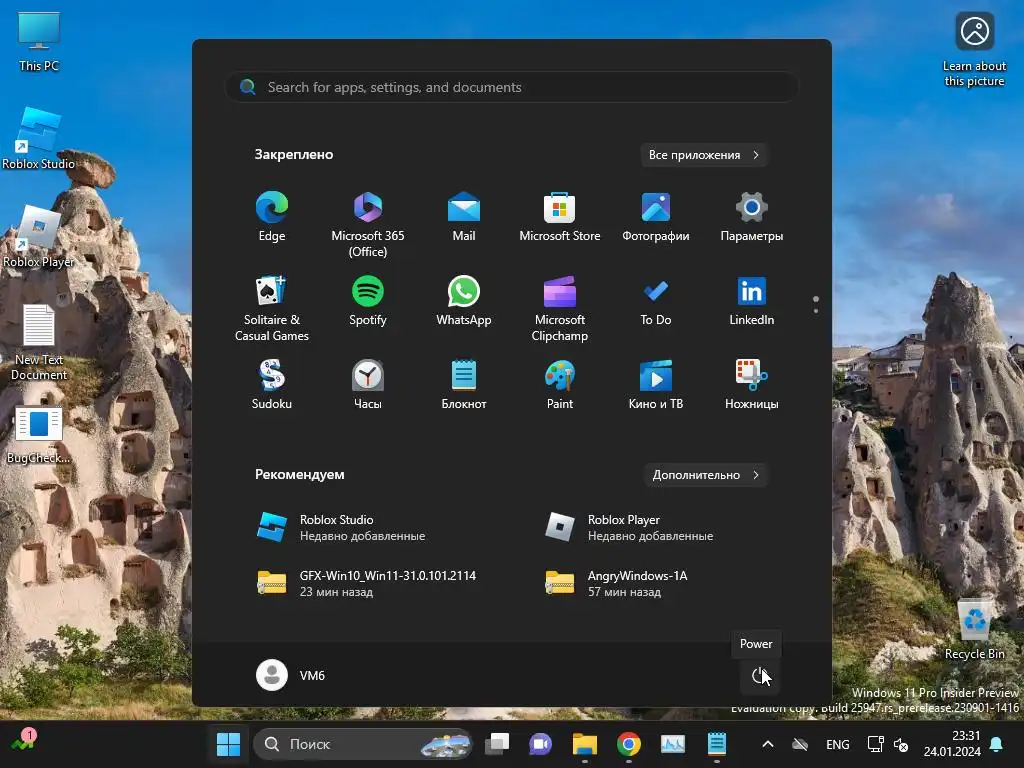Select the Roblox Player desktop shortcut

pos(39,236)
